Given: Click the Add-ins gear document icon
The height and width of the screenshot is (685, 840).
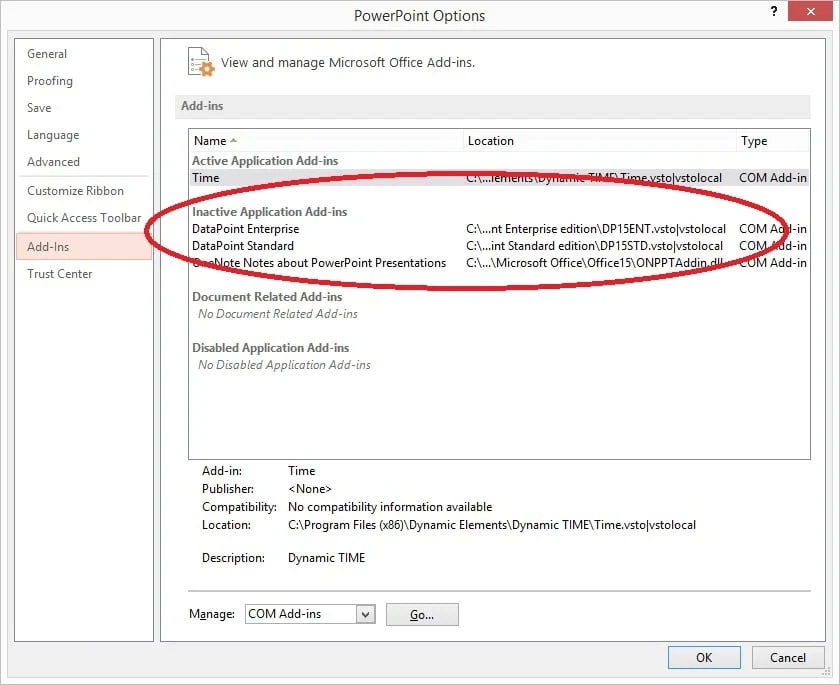Looking at the screenshot, I should (x=202, y=61).
